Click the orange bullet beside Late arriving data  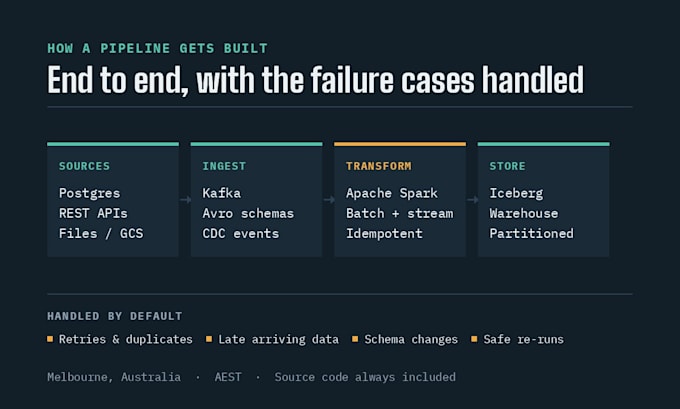(x=209, y=339)
